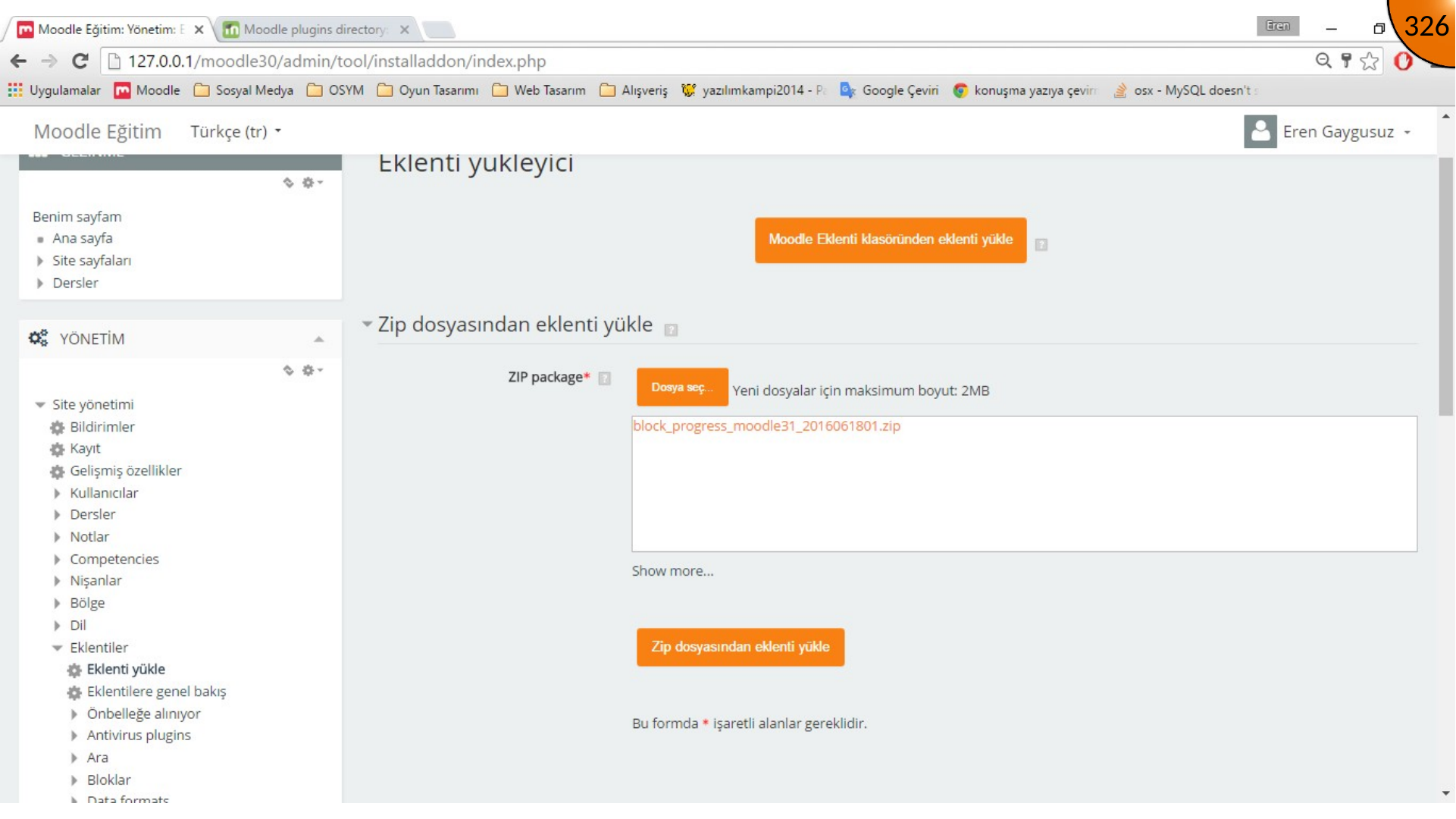Click the scrollbar down arrow
The width and height of the screenshot is (1456, 819).
pos(1445,793)
